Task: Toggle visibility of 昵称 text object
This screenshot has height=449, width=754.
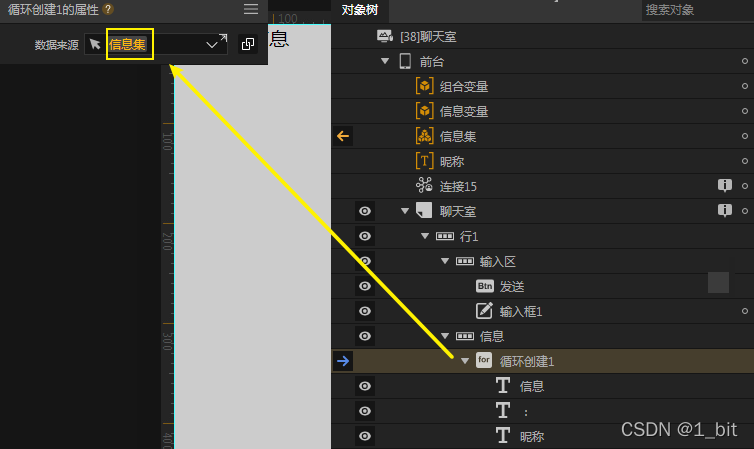Action: tap(365, 436)
